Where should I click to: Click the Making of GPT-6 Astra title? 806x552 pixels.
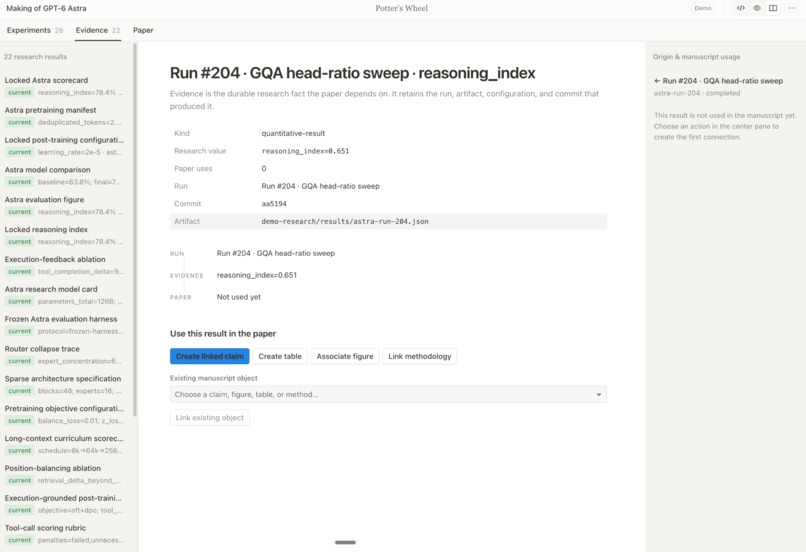46,8
